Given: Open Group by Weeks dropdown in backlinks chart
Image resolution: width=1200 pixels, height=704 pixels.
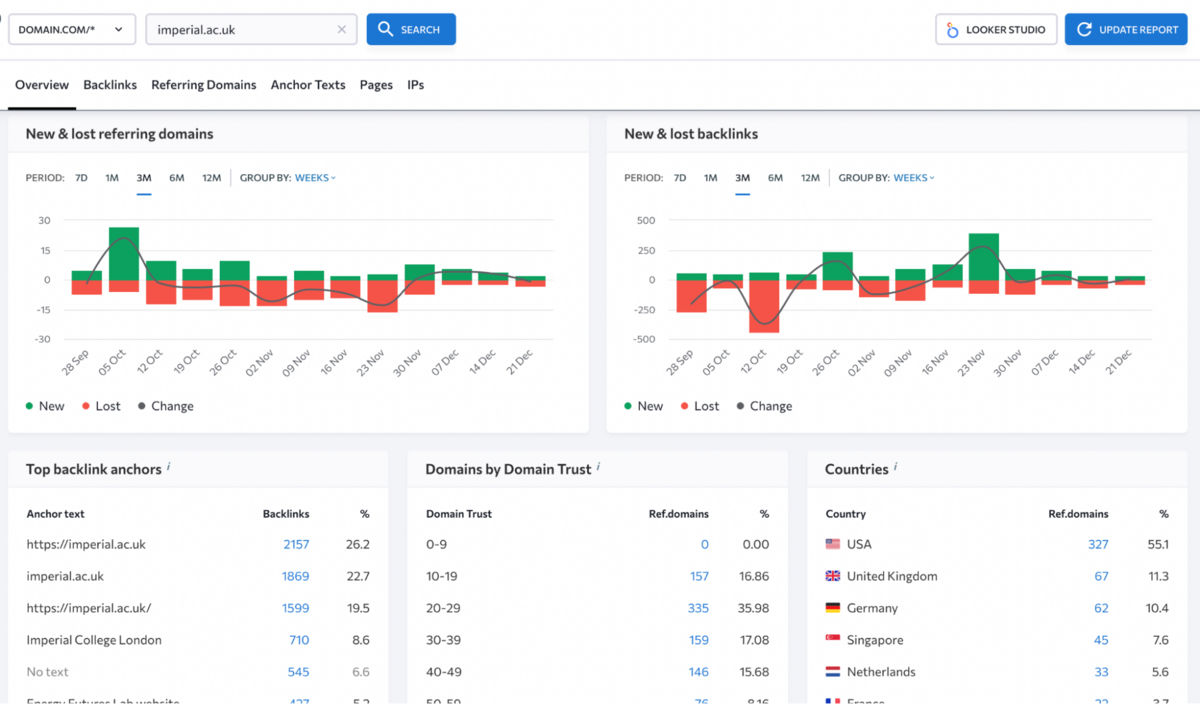Looking at the screenshot, I should click(x=914, y=178).
